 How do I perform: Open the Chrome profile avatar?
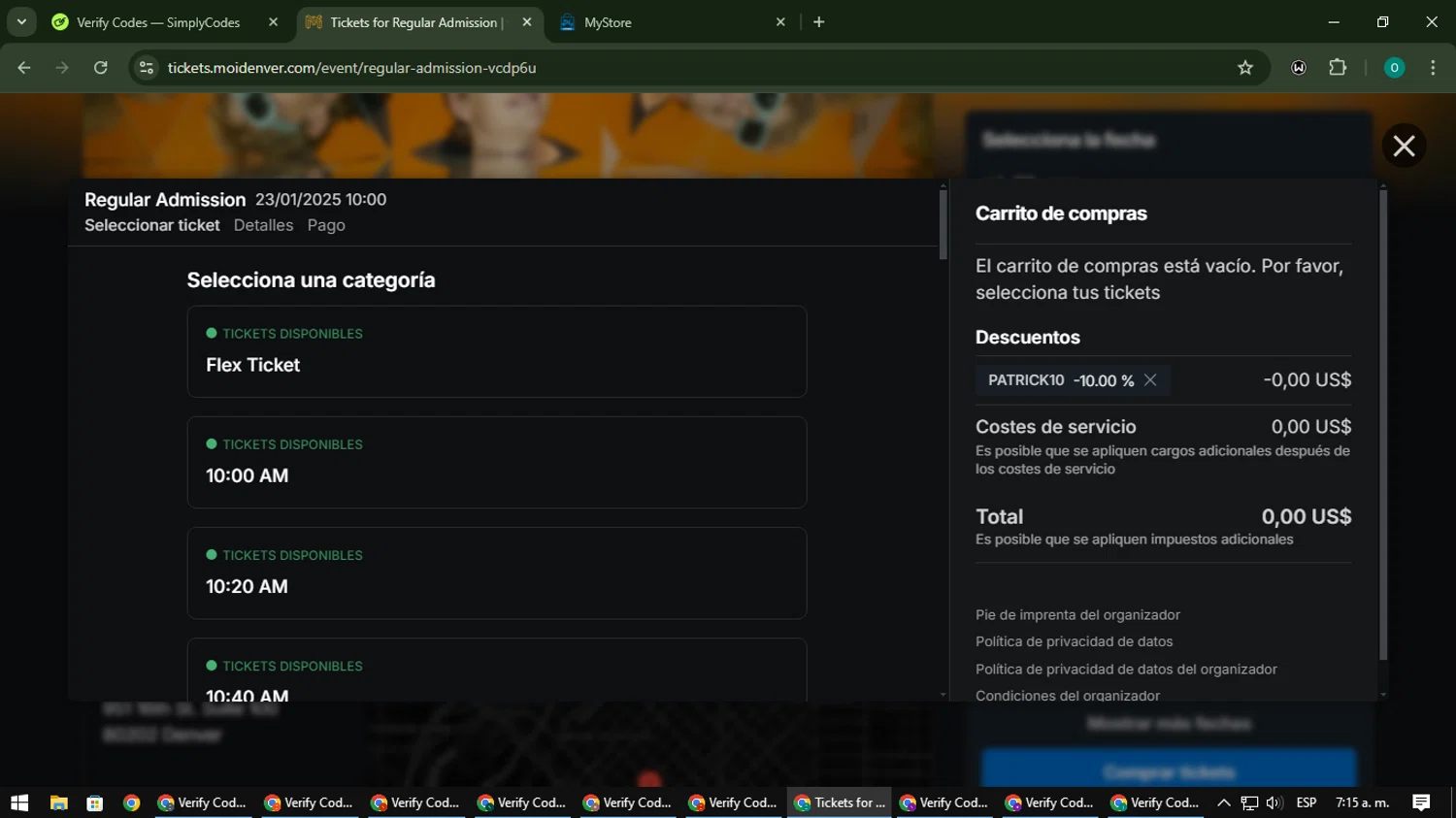tap(1394, 68)
